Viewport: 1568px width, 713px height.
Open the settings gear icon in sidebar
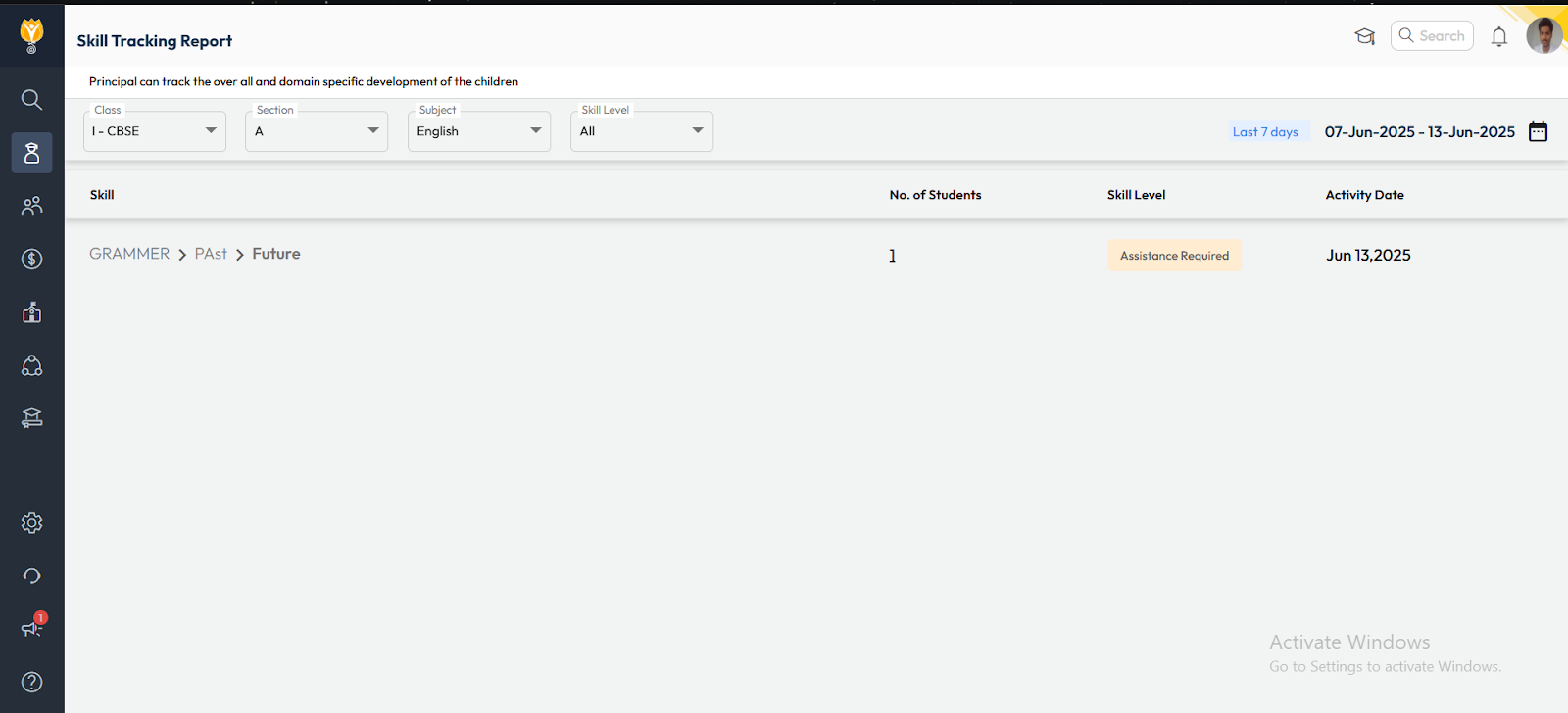(x=31, y=523)
